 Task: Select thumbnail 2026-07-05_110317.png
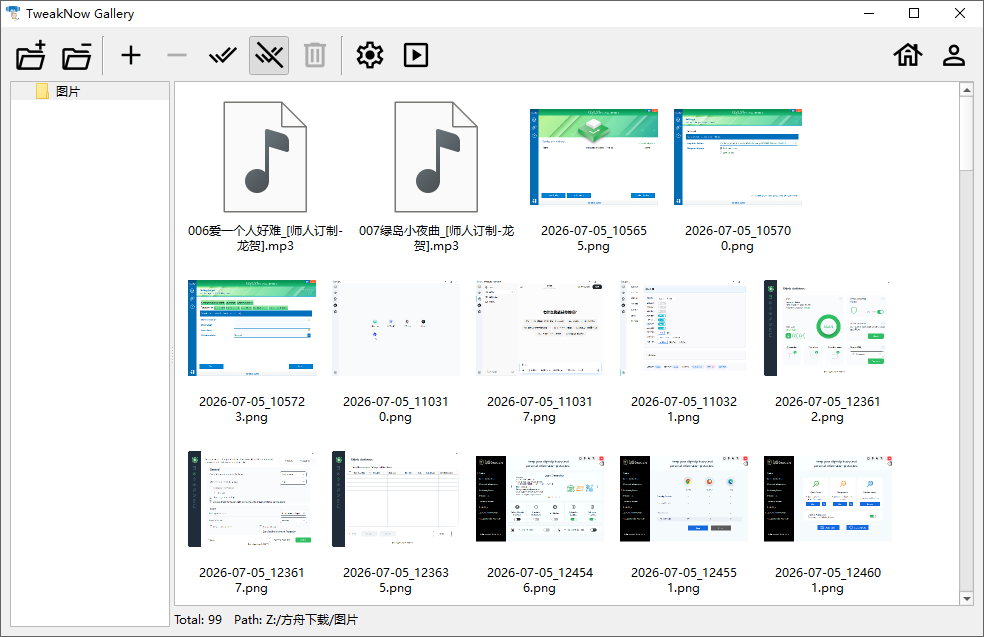coord(540,328)
